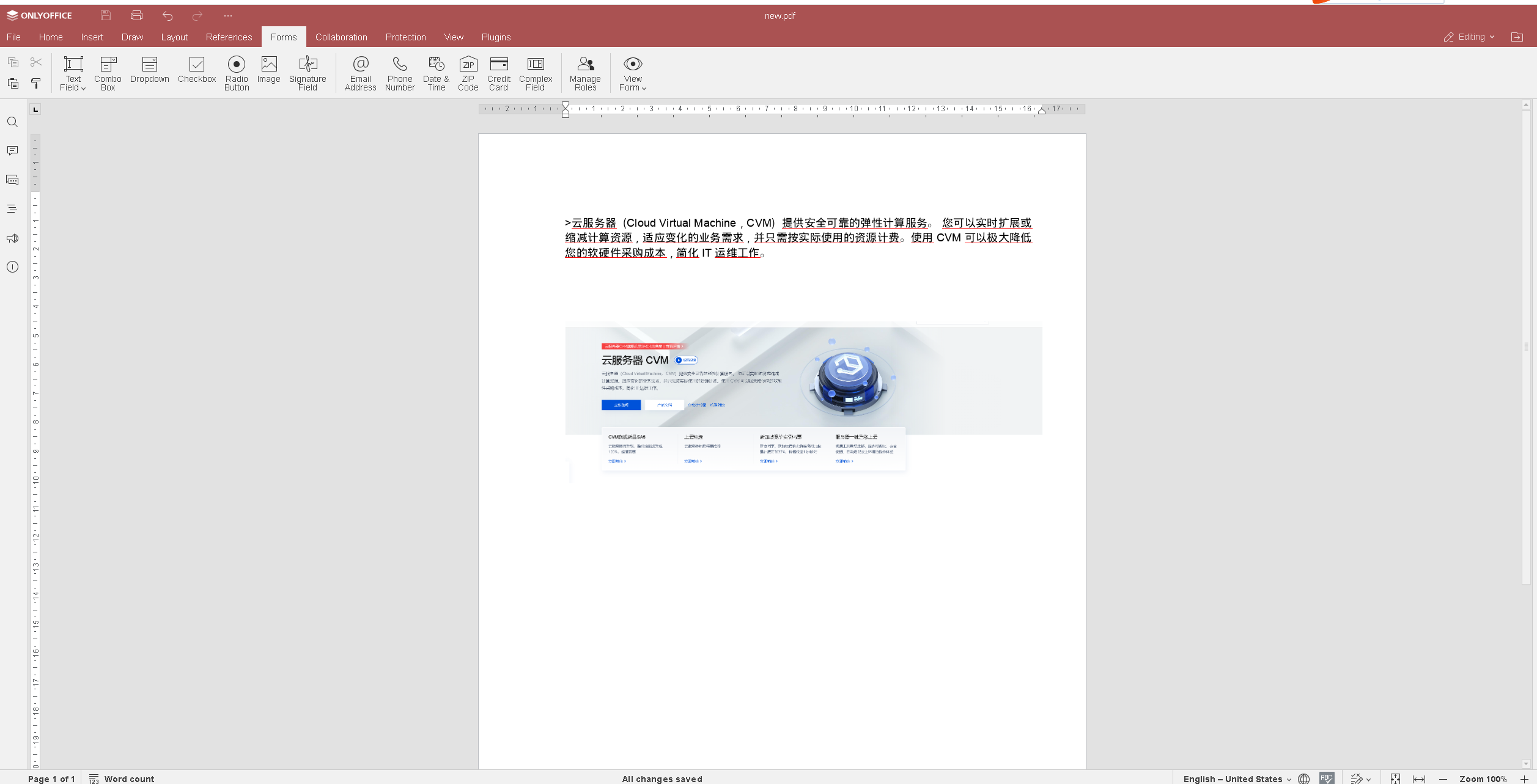Open the English – United States language selector
Screen dimensions: 1537x784
click(1236, 779)
